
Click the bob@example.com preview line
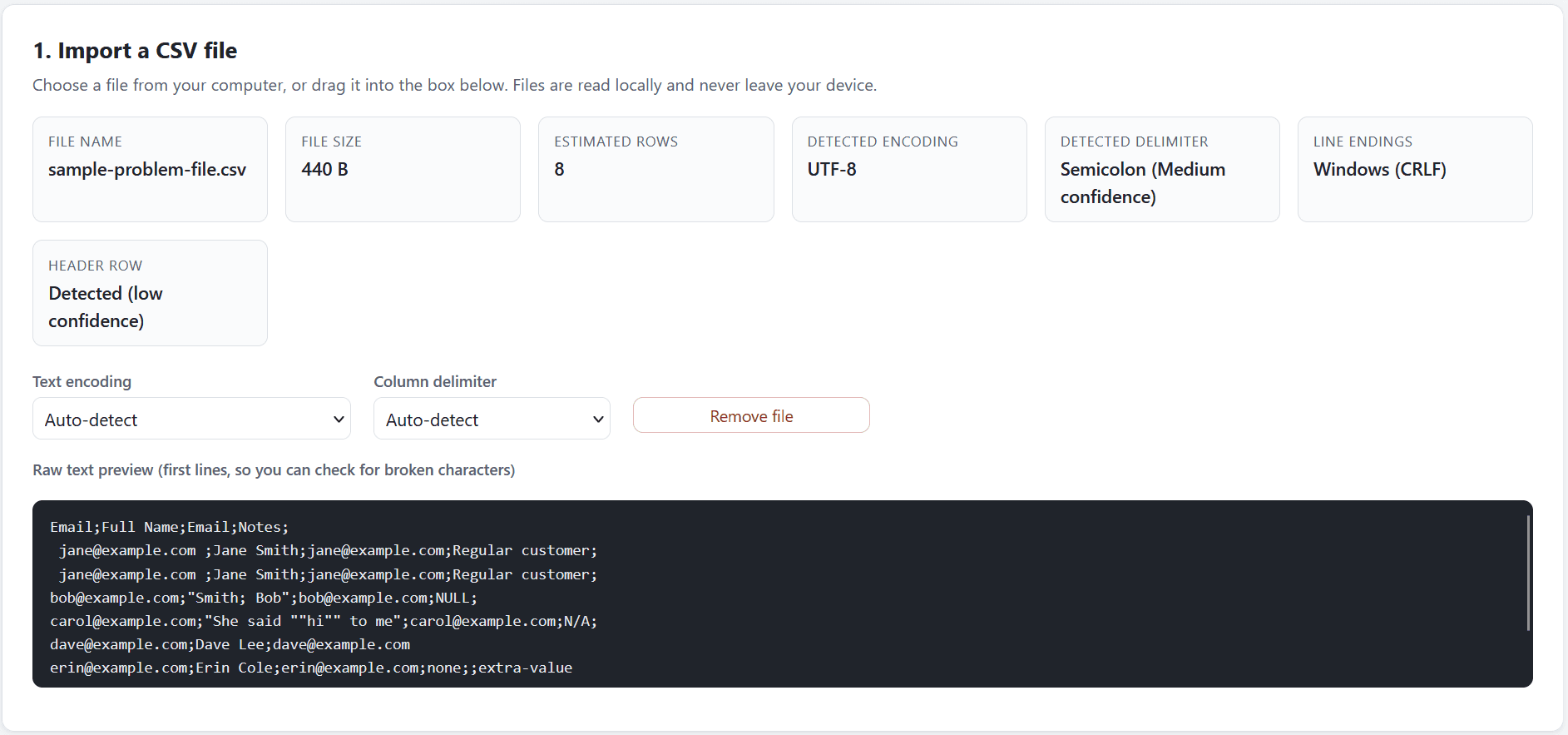[263, 598]
